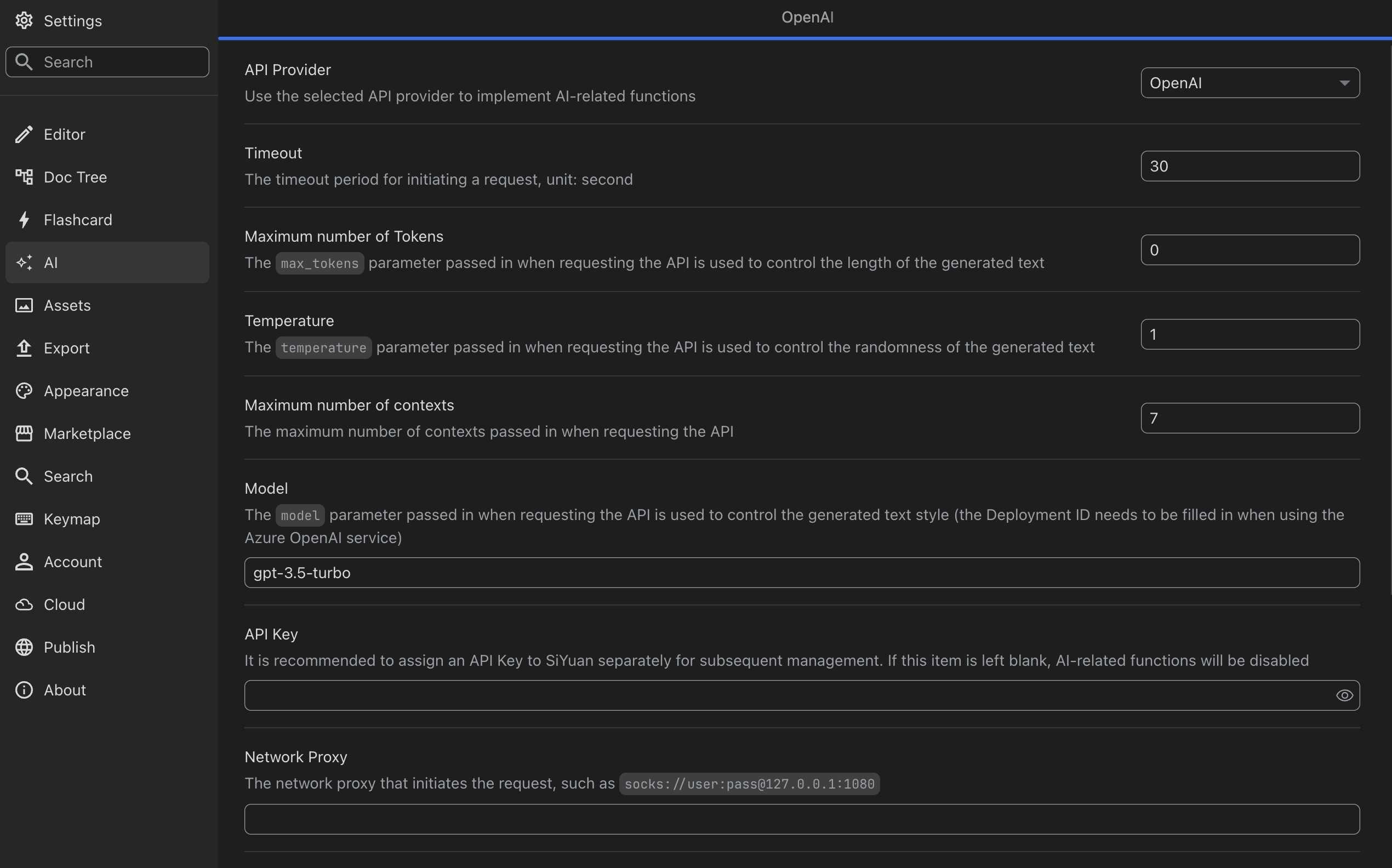Click the Marketplace storefront icon

pos(24,433)
